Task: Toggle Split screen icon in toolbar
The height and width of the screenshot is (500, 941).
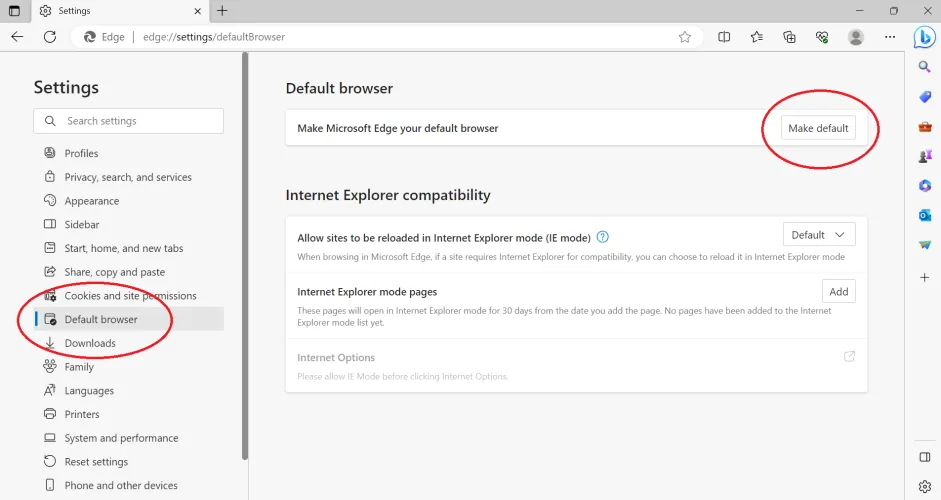Action: (x=724, y=37)
